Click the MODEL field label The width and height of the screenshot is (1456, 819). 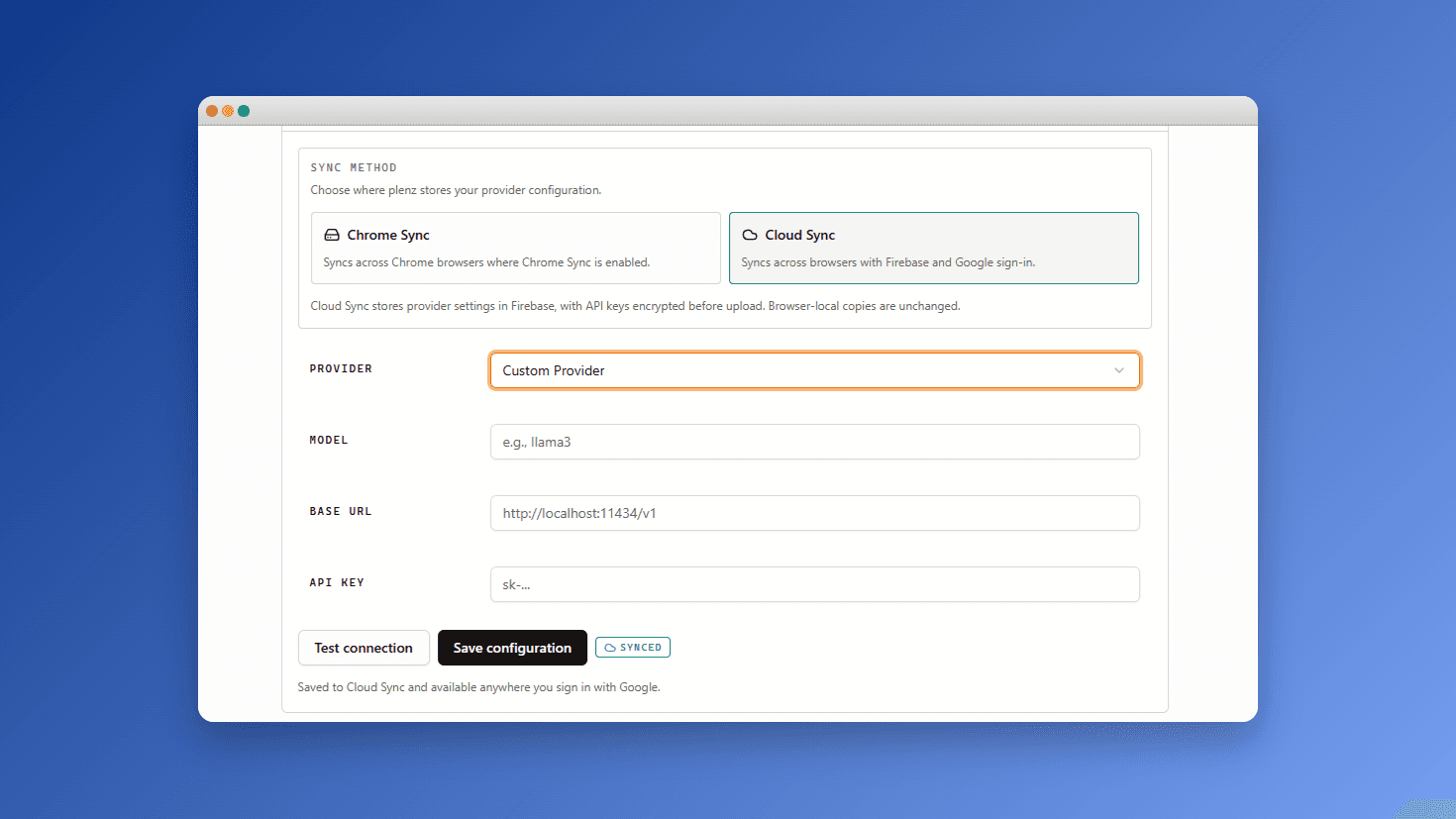tap(329, 440)
